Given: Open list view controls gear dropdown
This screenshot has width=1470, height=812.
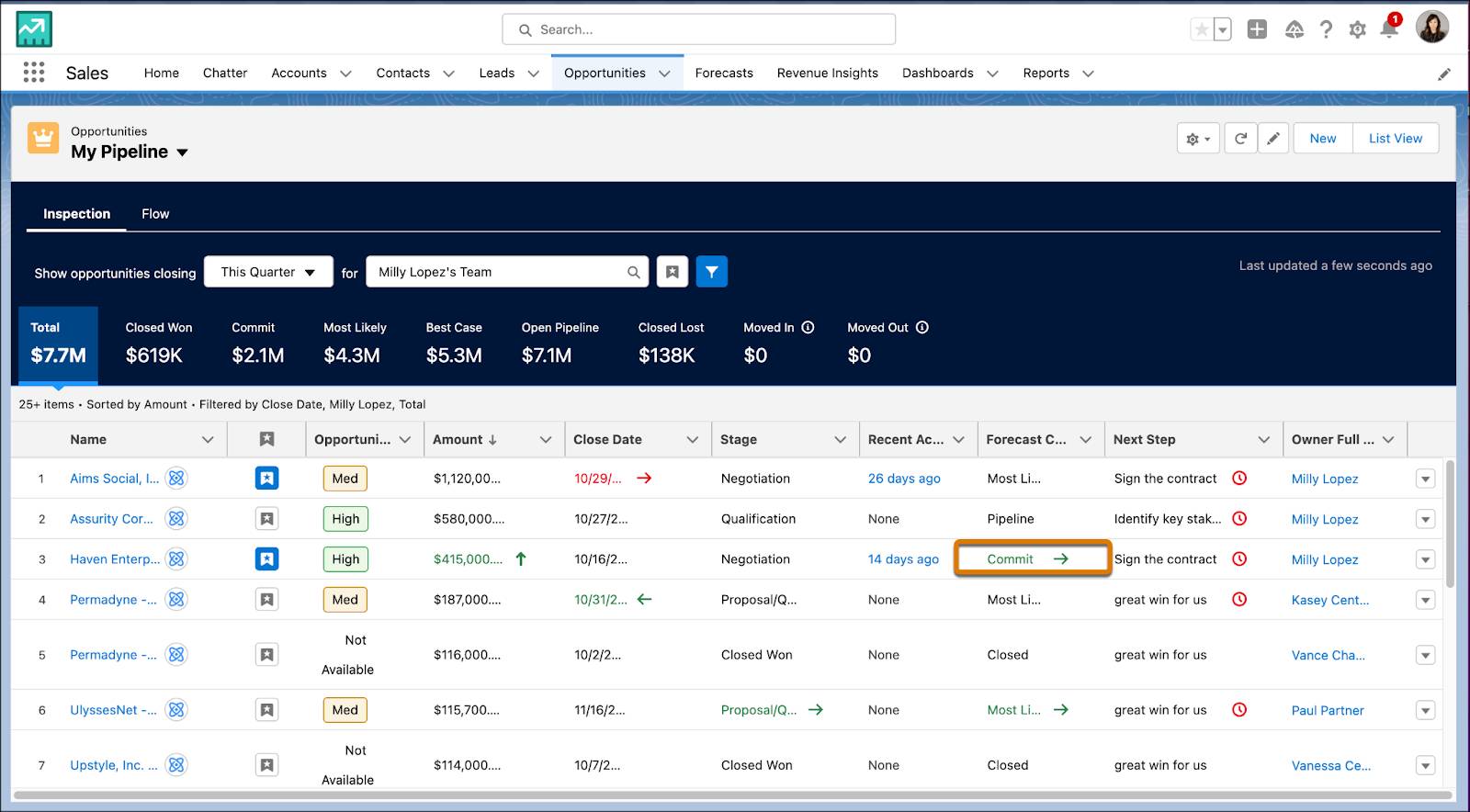Looking at the screenshot, I should point(1198,139).
